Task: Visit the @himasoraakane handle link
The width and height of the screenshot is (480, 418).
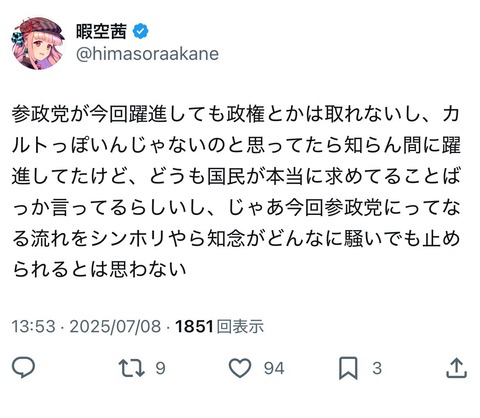Action: pos(147,54)
